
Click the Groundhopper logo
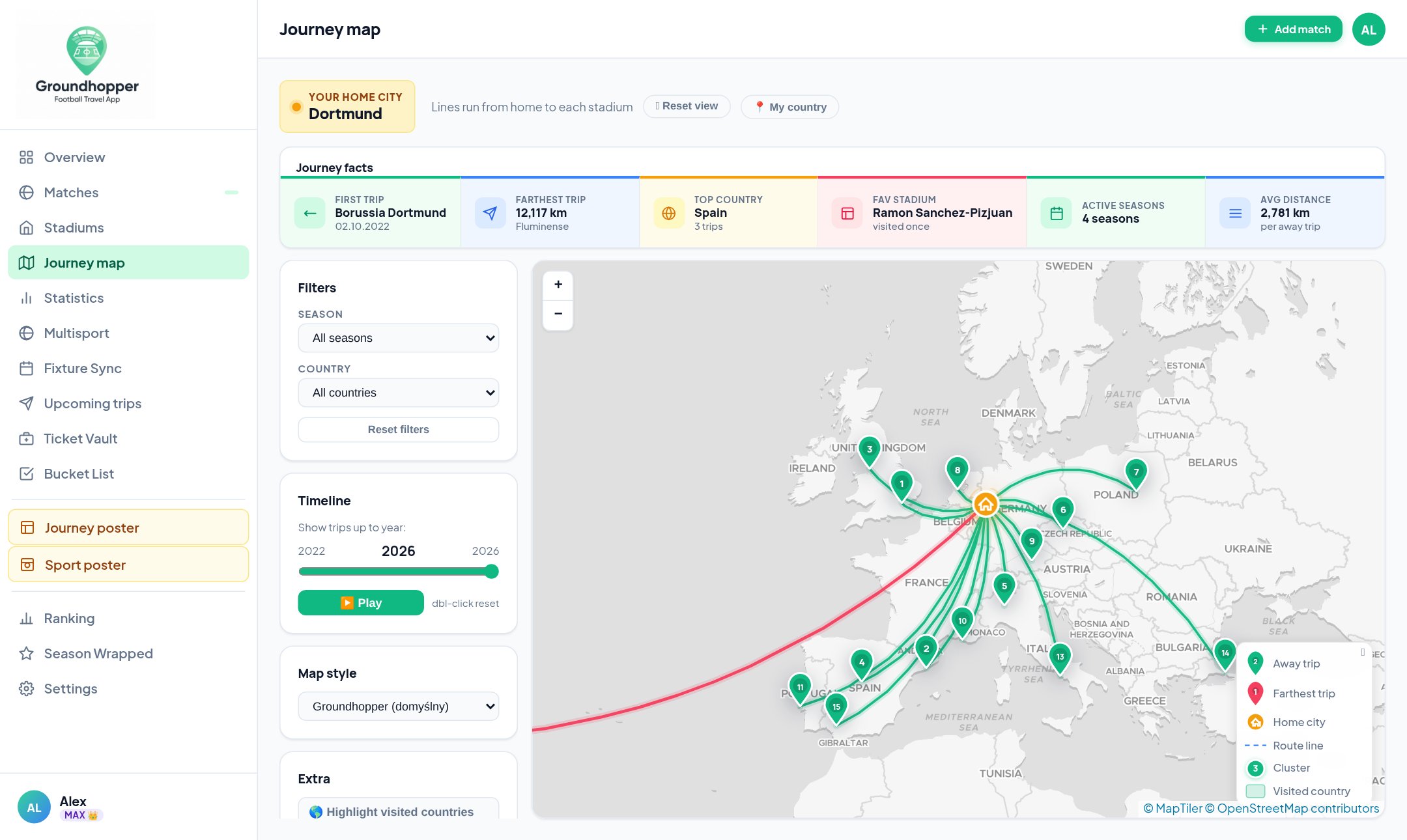(86, 64)
